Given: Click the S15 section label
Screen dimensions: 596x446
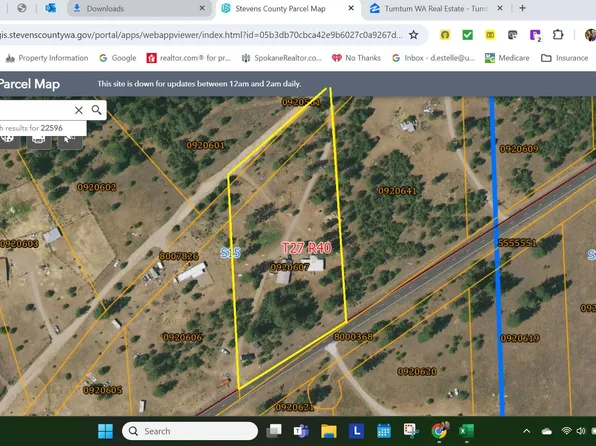Looking at the screenshot, I should pos(230,253).
